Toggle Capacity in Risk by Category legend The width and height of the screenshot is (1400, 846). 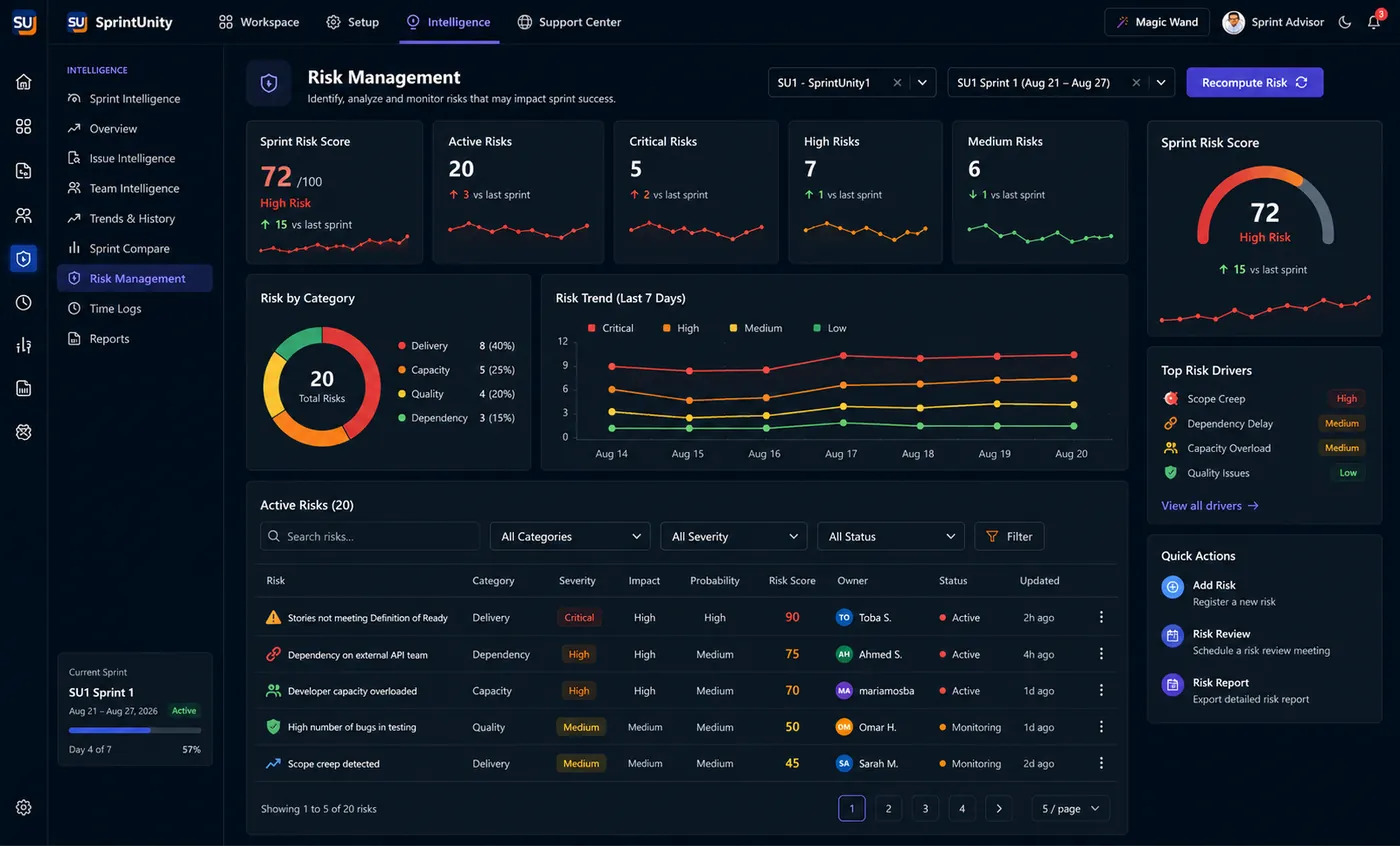[456, 370]
